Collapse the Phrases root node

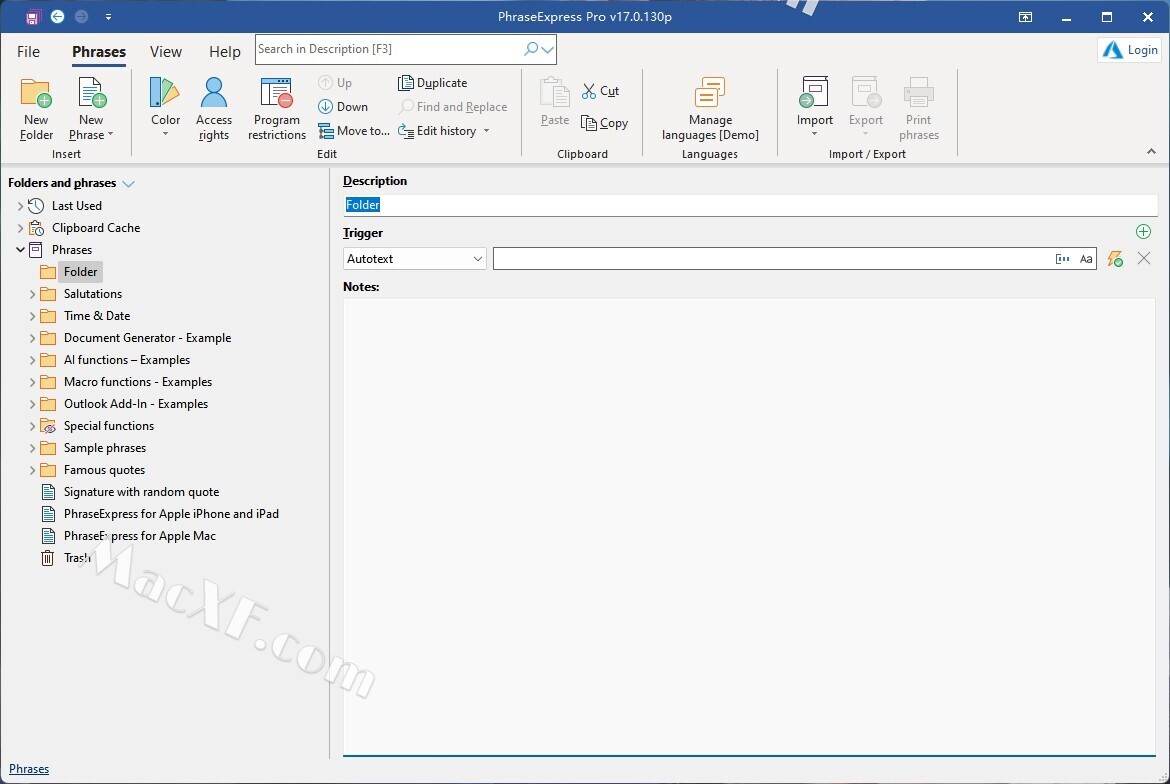click(x=20, y=250)
